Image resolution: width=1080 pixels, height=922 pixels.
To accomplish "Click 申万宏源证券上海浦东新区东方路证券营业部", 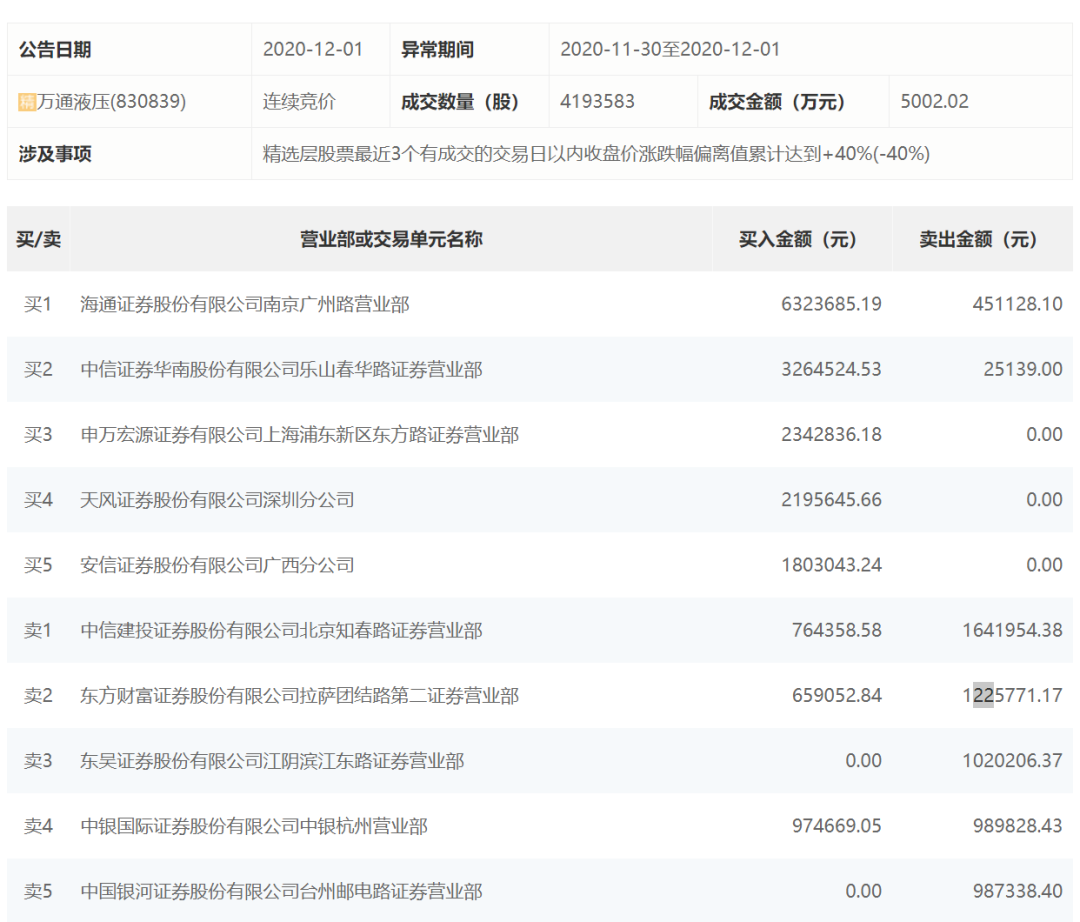I will 299,435.
